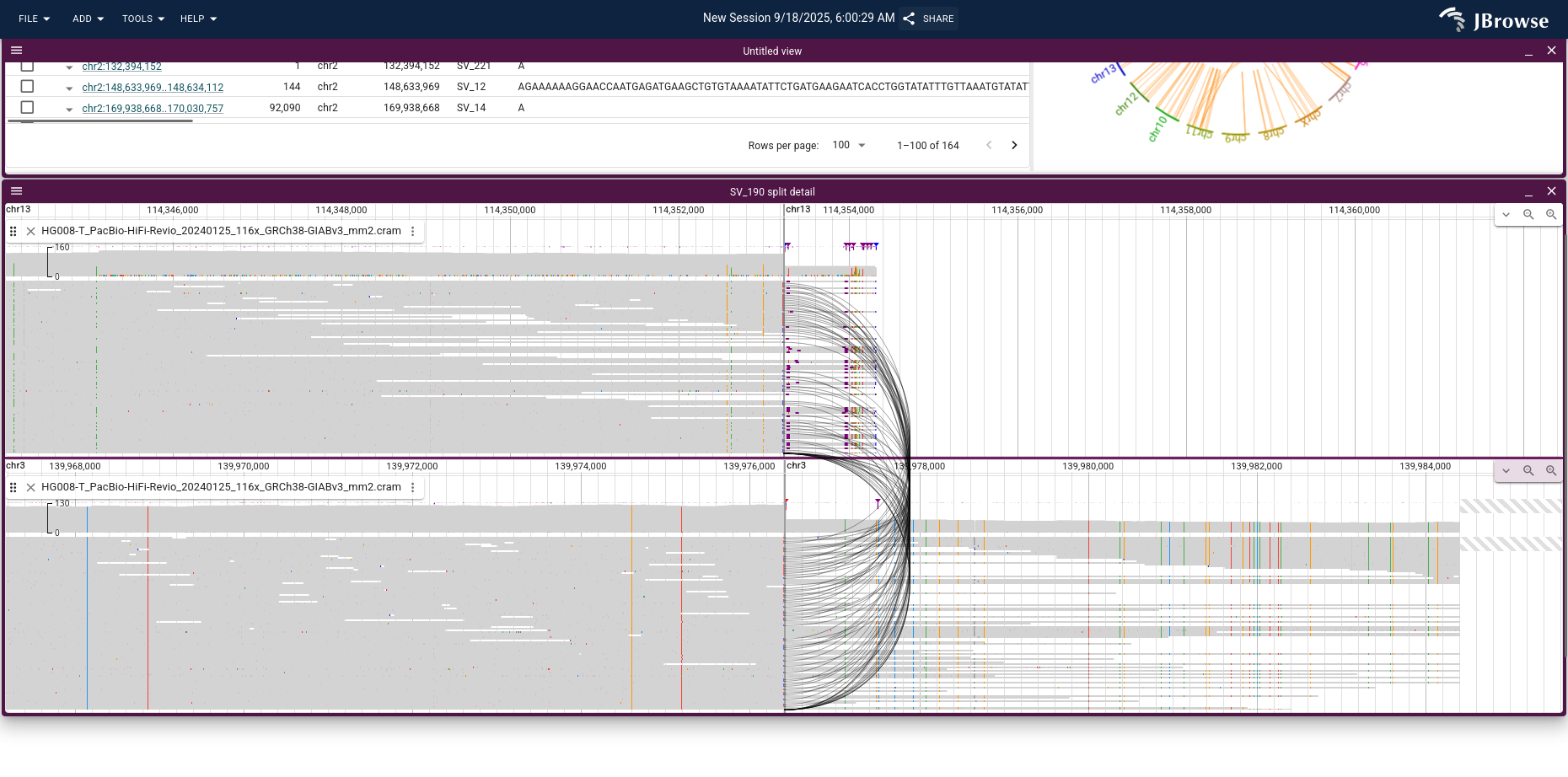Open the TOOLS menu
1568x777 pixels.
click(x=142, y=19)
